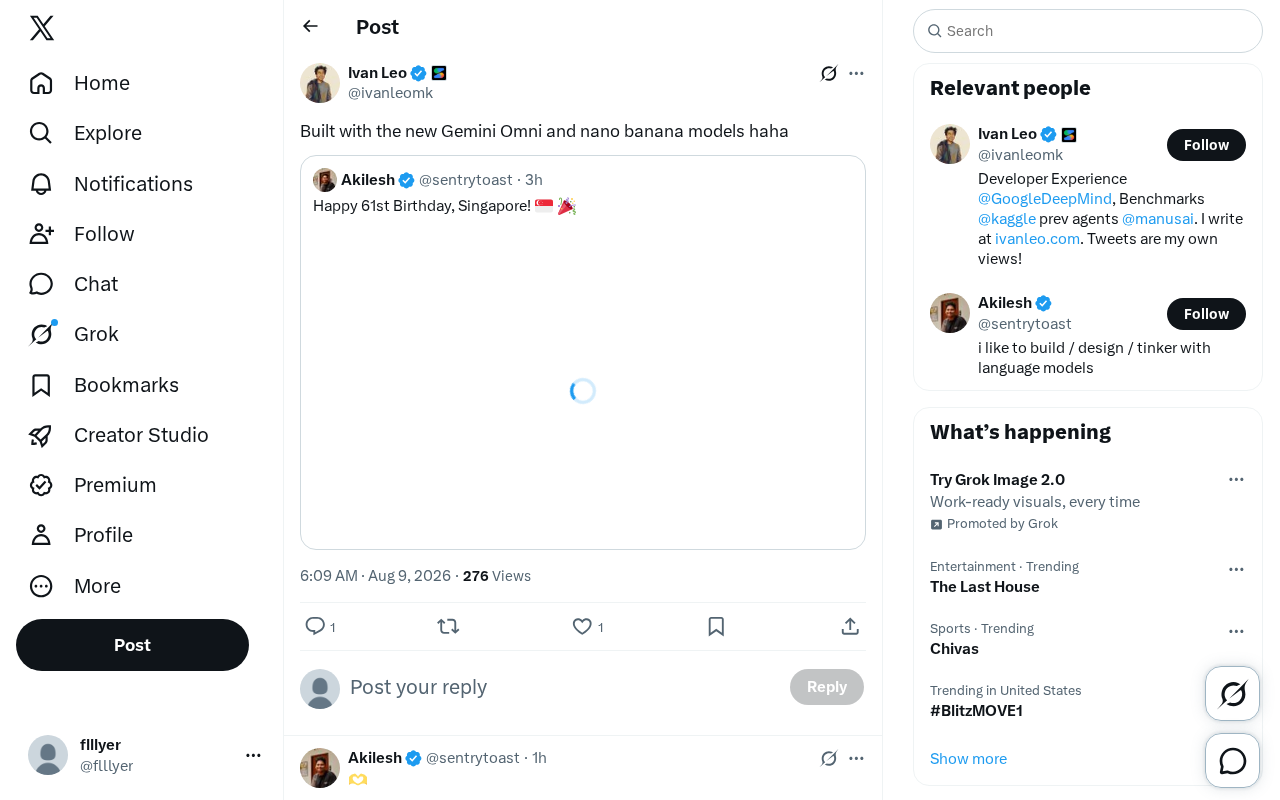This screenshot has width=1280, height=800.
Task: Open the floating Grok button
Action: [x=1232, y=693]
